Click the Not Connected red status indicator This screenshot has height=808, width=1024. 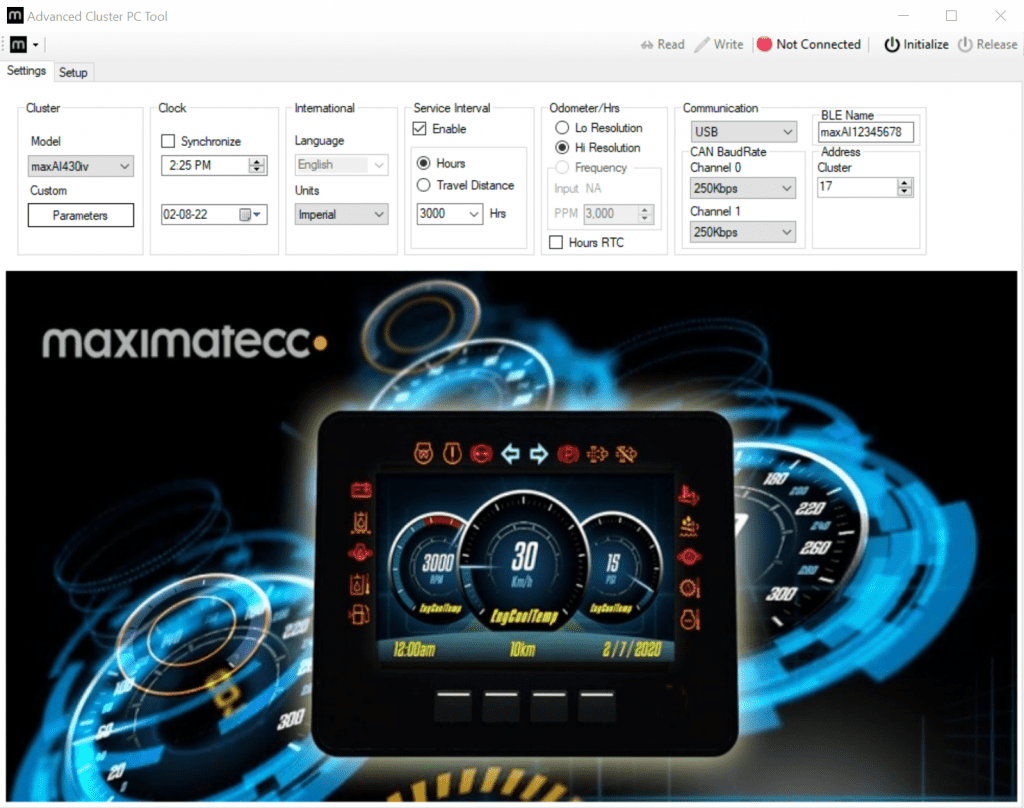click(x=763, y=44)
